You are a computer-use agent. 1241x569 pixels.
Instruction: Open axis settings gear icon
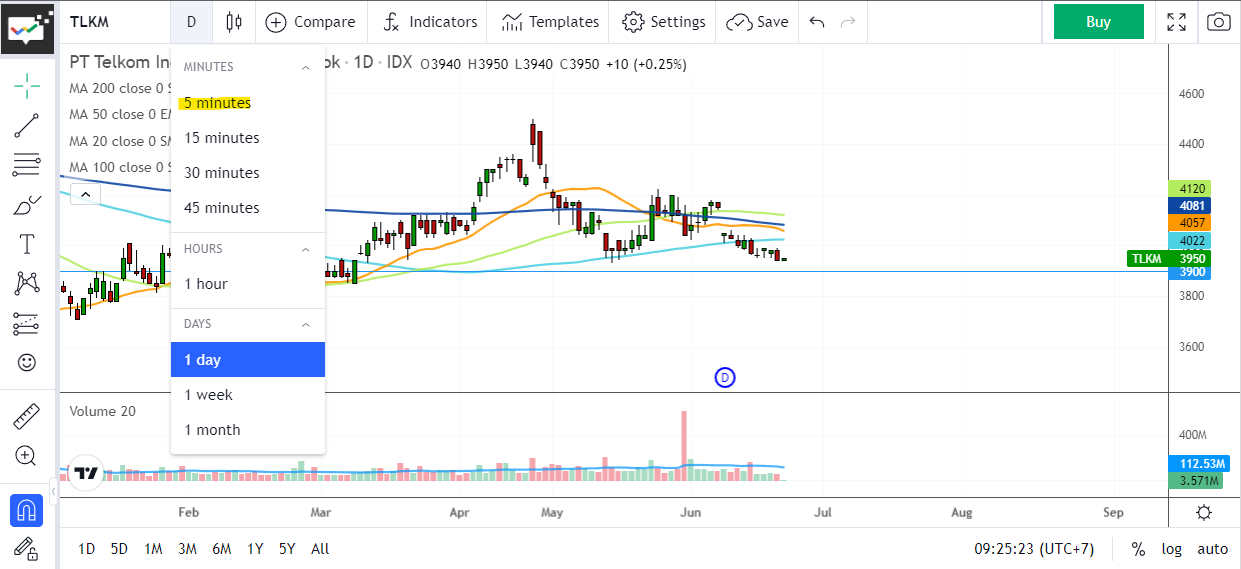[1204, 513]
